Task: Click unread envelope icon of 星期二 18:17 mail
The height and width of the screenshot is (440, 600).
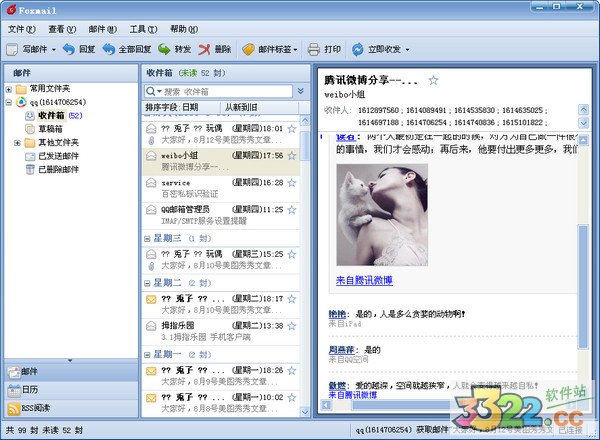Action: 151,299
